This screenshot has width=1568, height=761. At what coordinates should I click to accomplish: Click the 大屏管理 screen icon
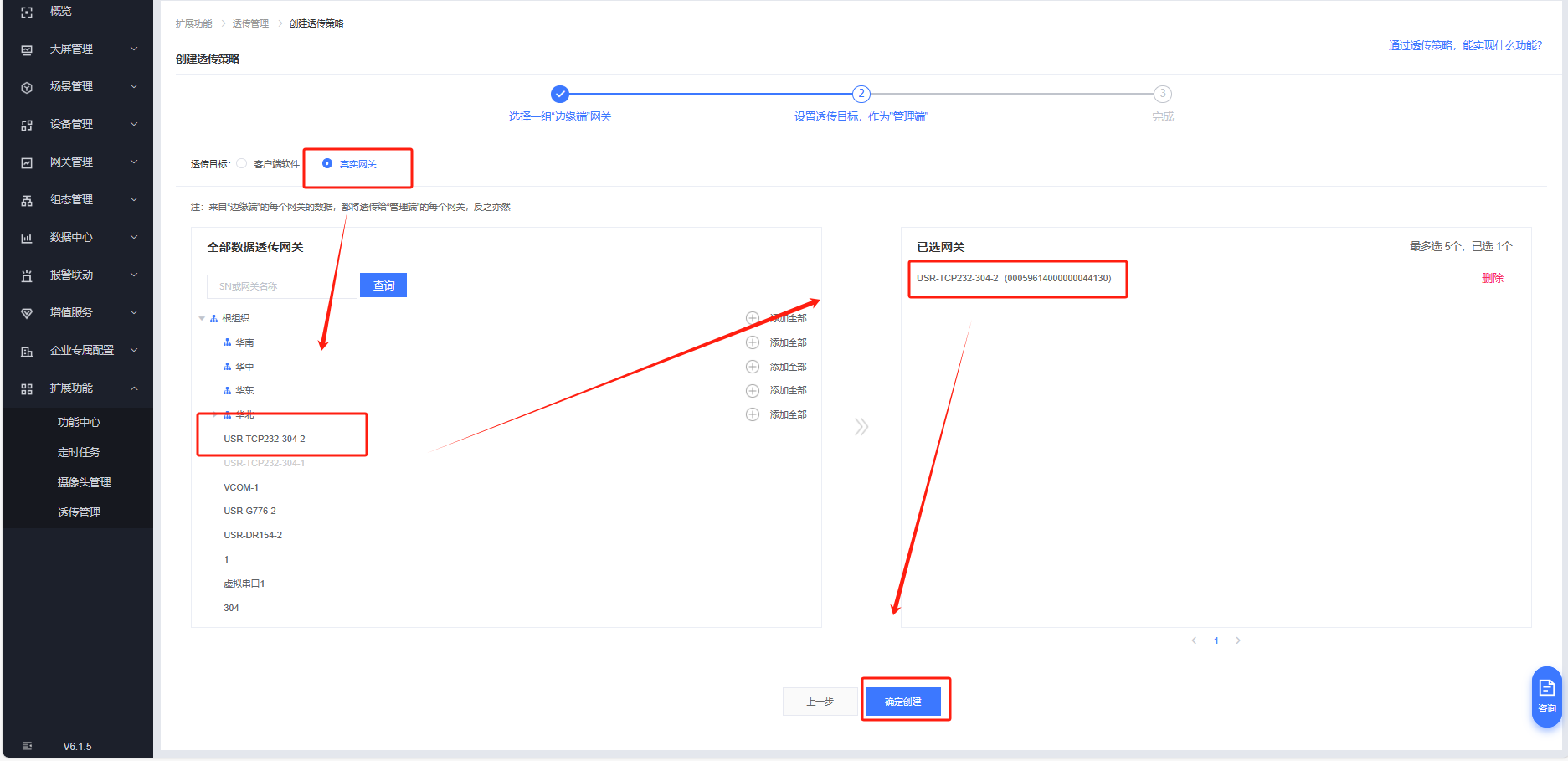27,49
